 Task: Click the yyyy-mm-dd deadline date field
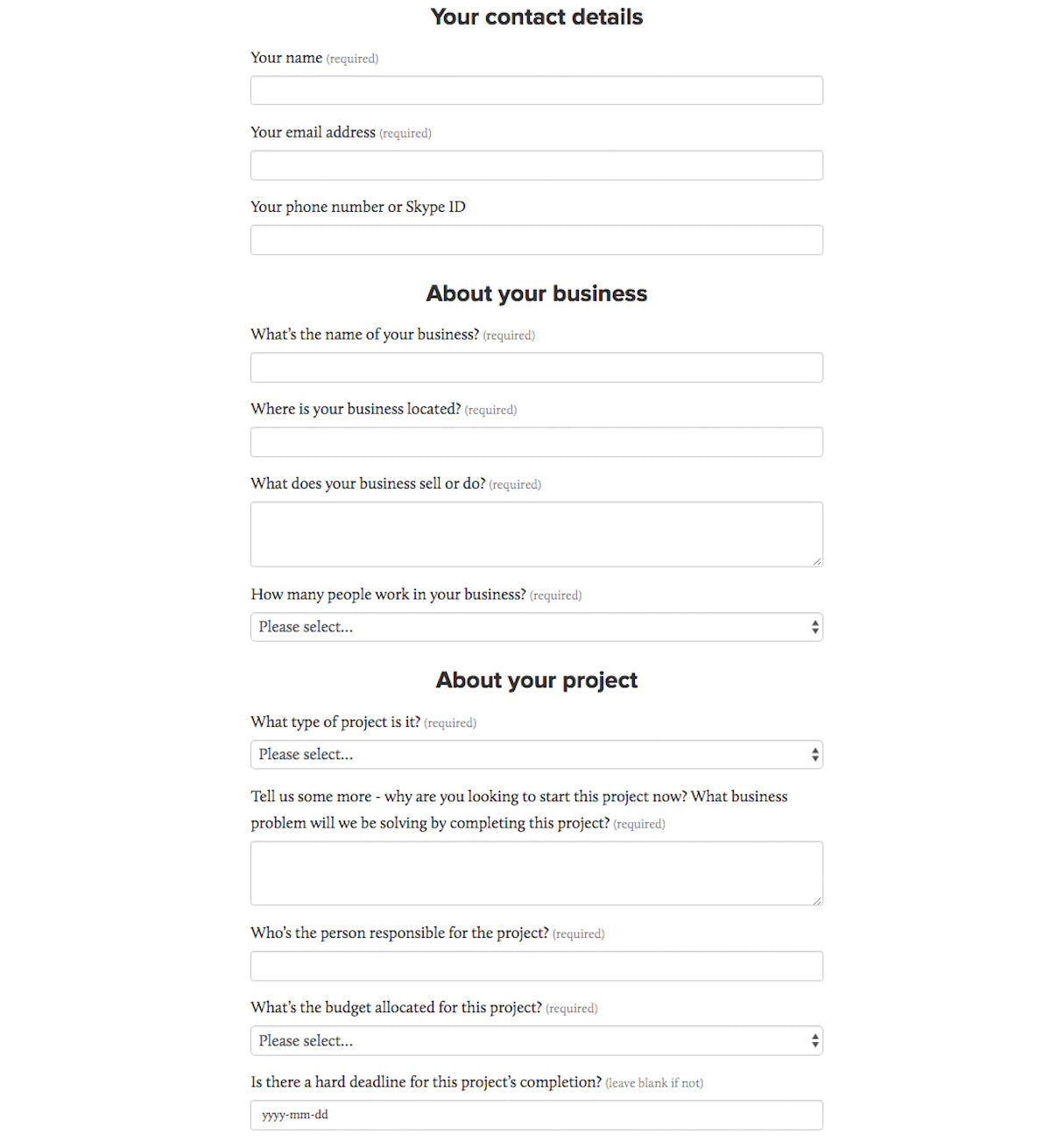(x=536, y=1115)
